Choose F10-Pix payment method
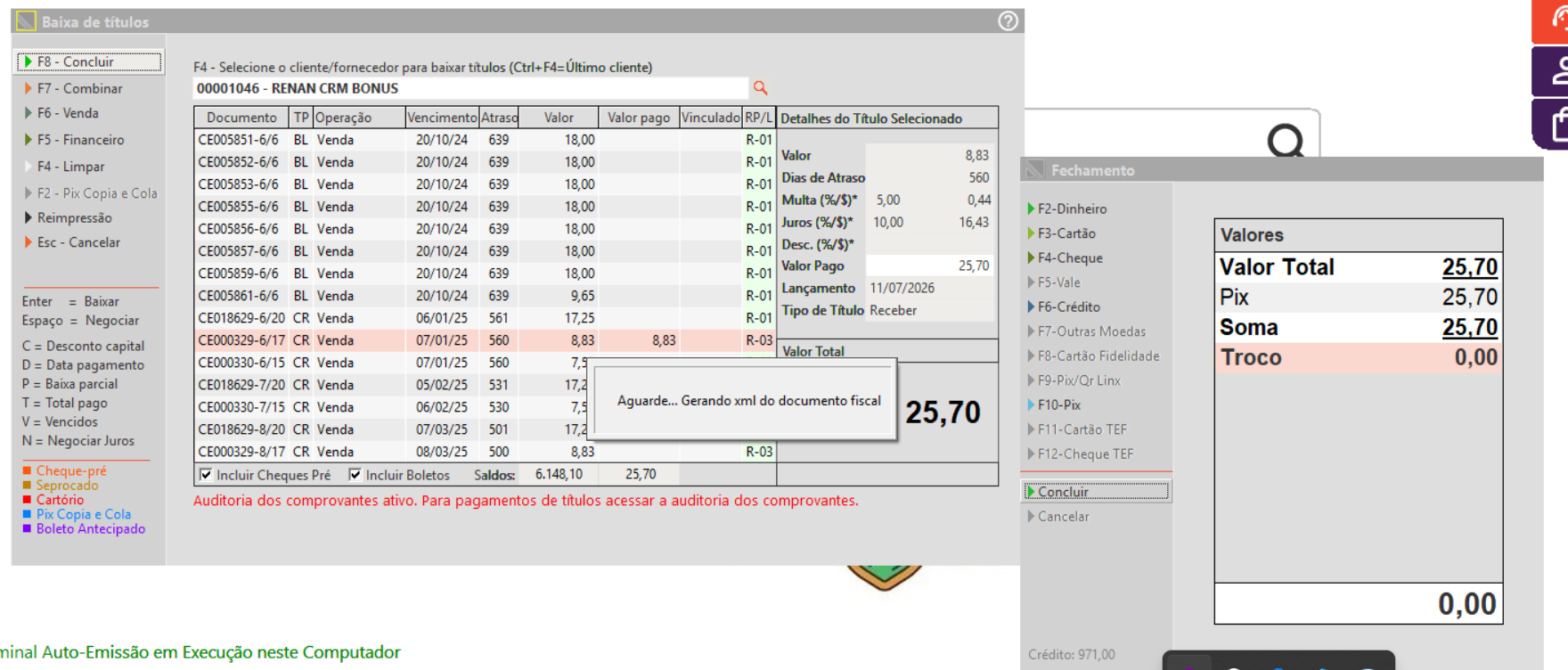The width and height of the screenshot is (1568, 670). pos(1058,404)
